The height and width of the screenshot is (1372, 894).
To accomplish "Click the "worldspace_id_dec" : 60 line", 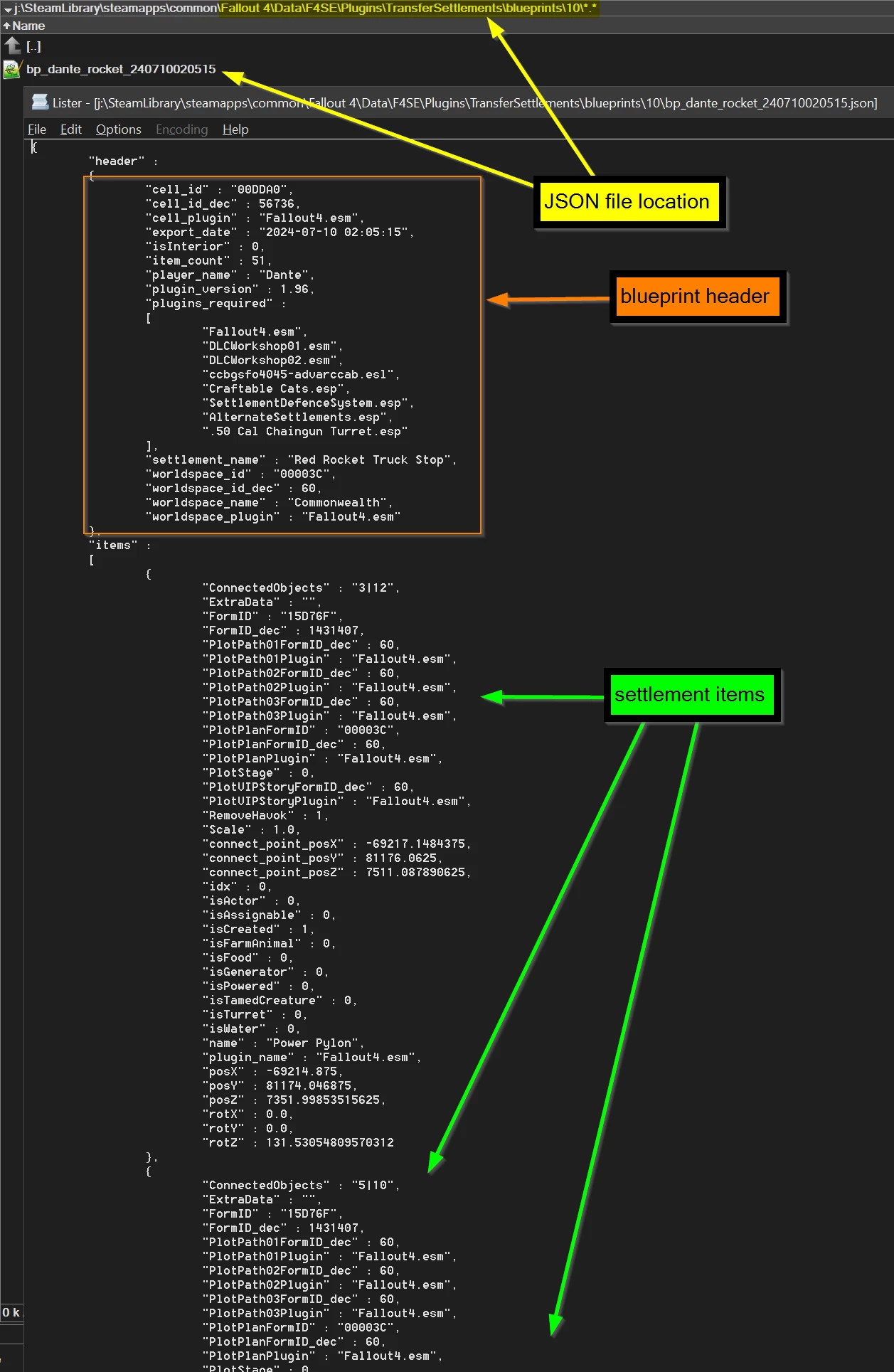I will pyautogui.click(x=234, y=489).
